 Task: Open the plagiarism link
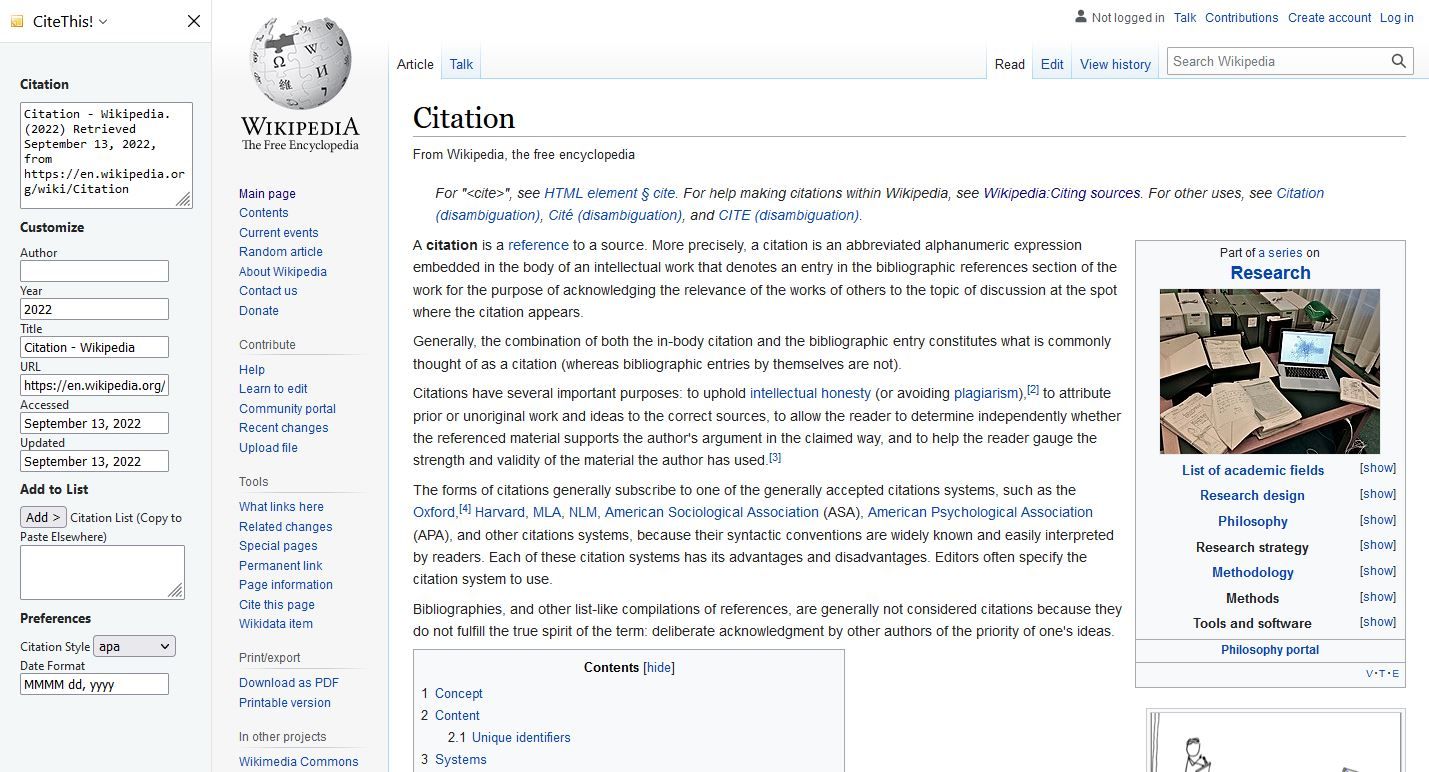987,393
